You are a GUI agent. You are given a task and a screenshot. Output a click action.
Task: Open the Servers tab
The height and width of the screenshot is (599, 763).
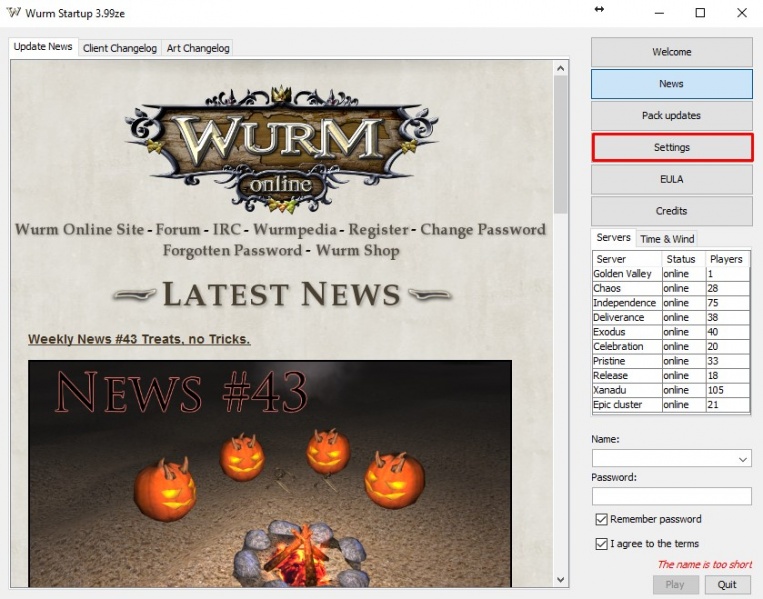(613, 237)
